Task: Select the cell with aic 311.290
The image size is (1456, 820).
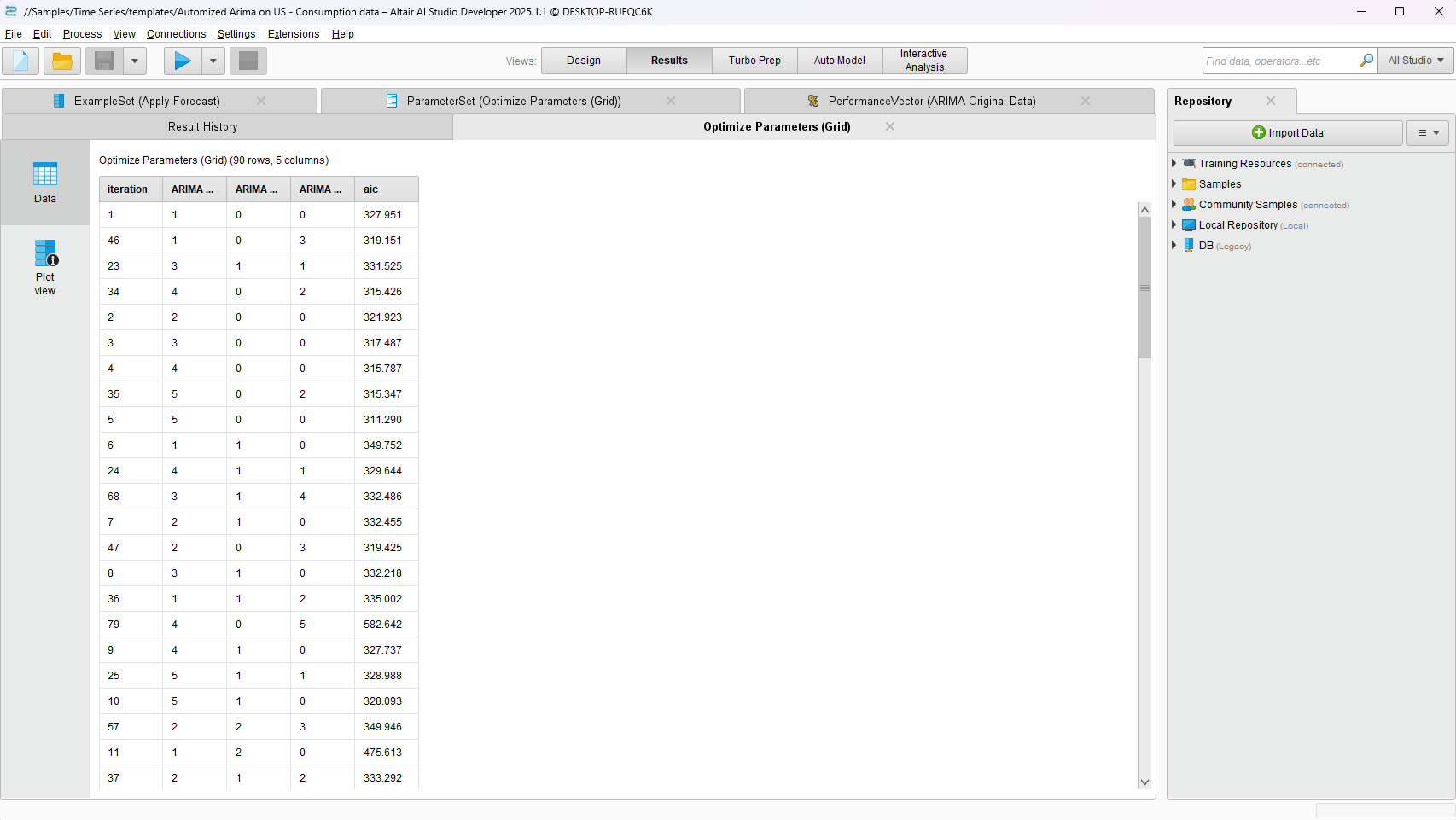Action: pyautogui.click(x=387, y=420)
